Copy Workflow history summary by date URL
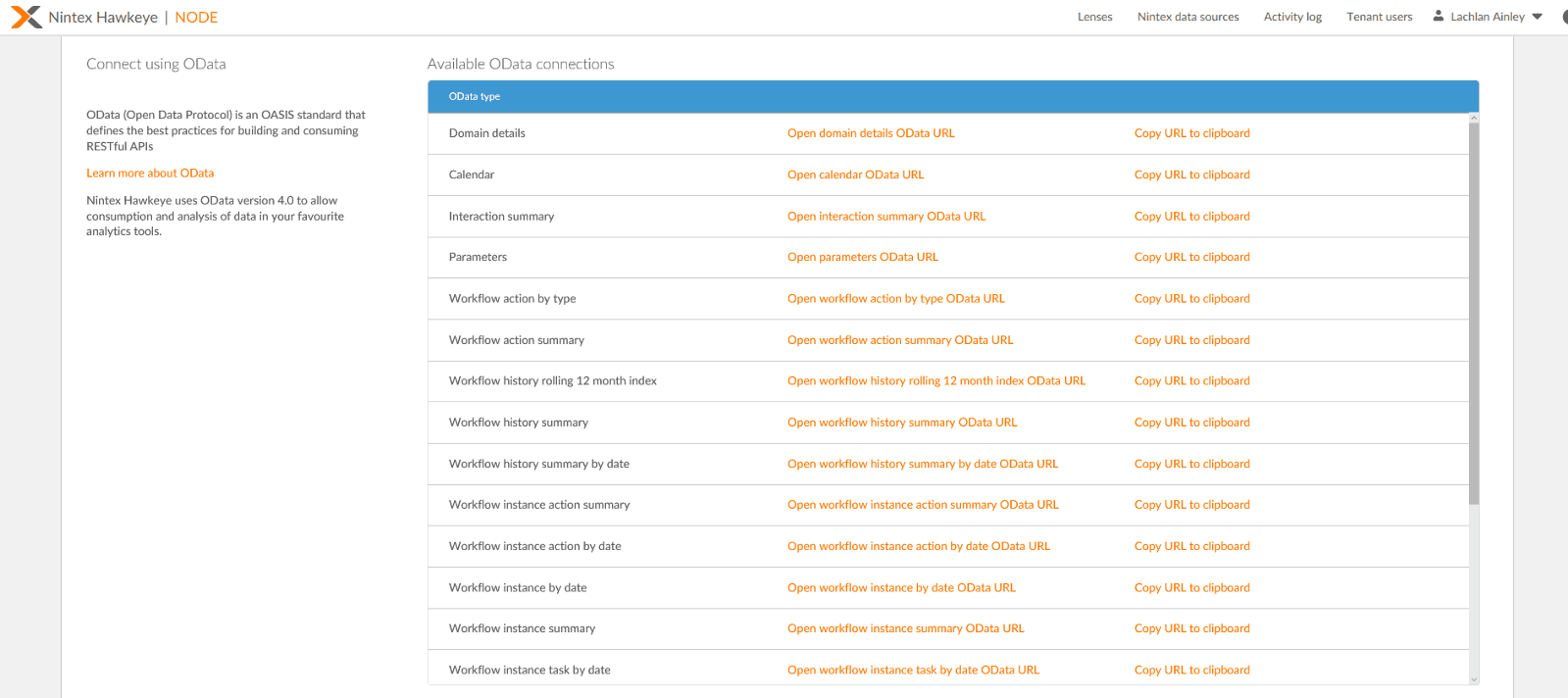 (1191, 464)
